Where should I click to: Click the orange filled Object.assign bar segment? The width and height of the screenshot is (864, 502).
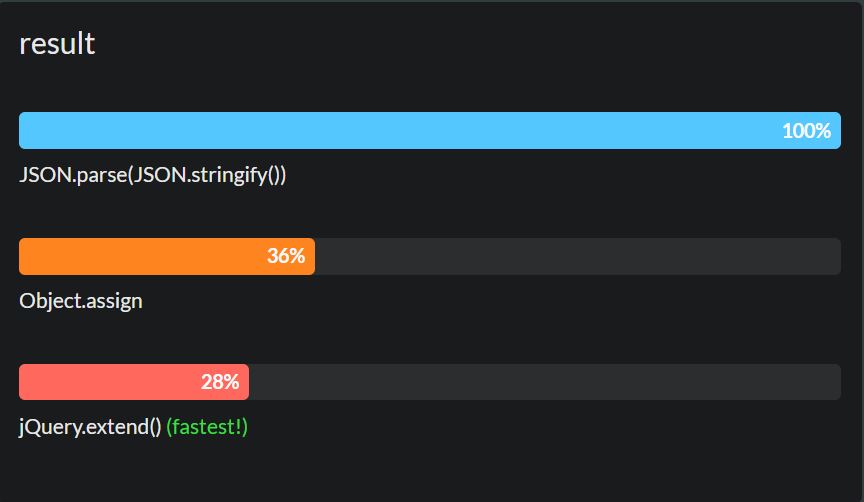140,257
